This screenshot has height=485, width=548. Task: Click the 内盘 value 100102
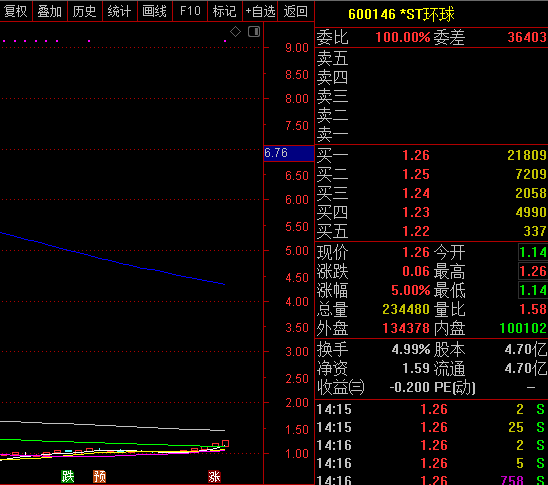click(523, 328)
